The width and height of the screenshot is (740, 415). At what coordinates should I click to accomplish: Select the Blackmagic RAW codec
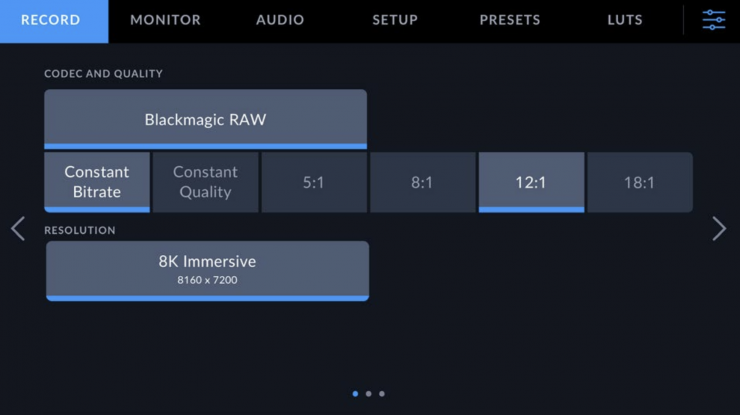click(x=205, y=119)
